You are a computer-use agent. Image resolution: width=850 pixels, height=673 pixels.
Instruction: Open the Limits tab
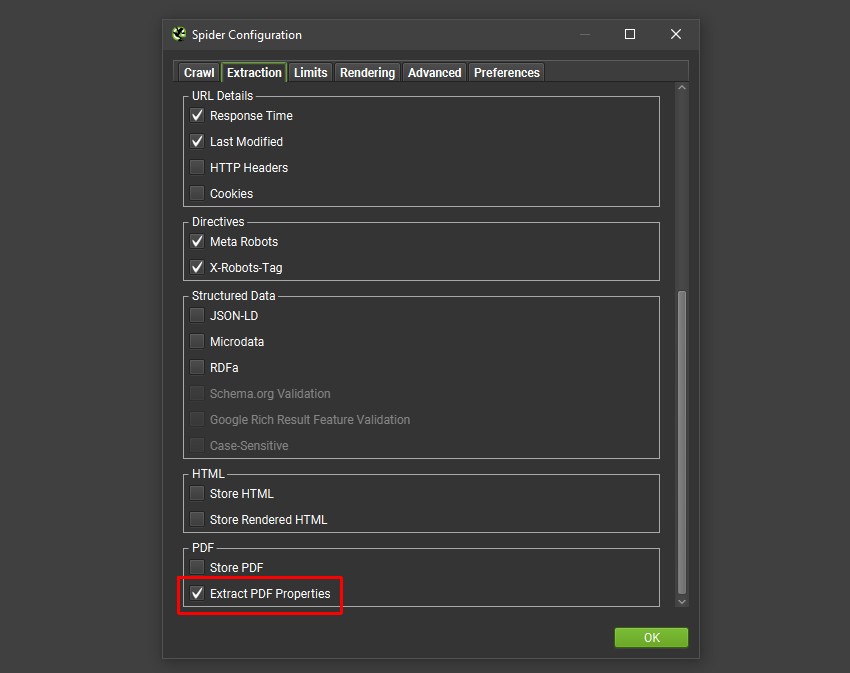pos(311,73)
